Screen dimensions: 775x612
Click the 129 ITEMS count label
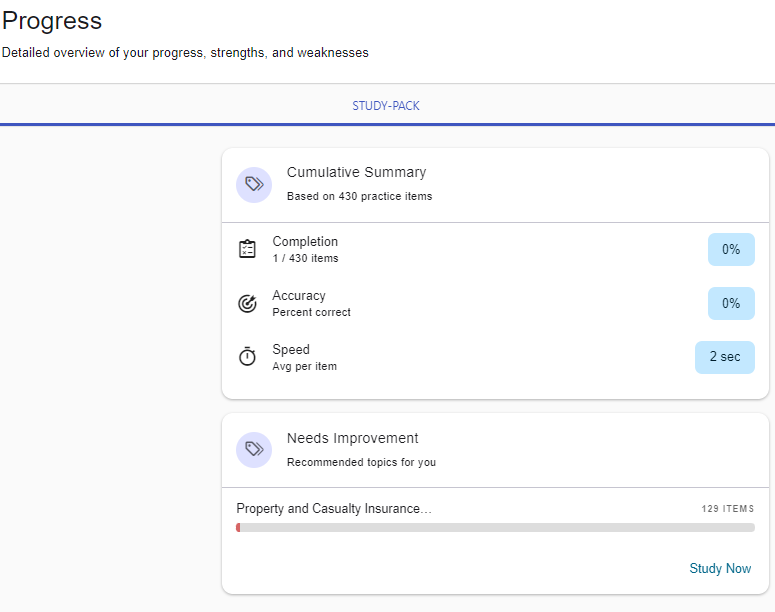coord(727,509)
